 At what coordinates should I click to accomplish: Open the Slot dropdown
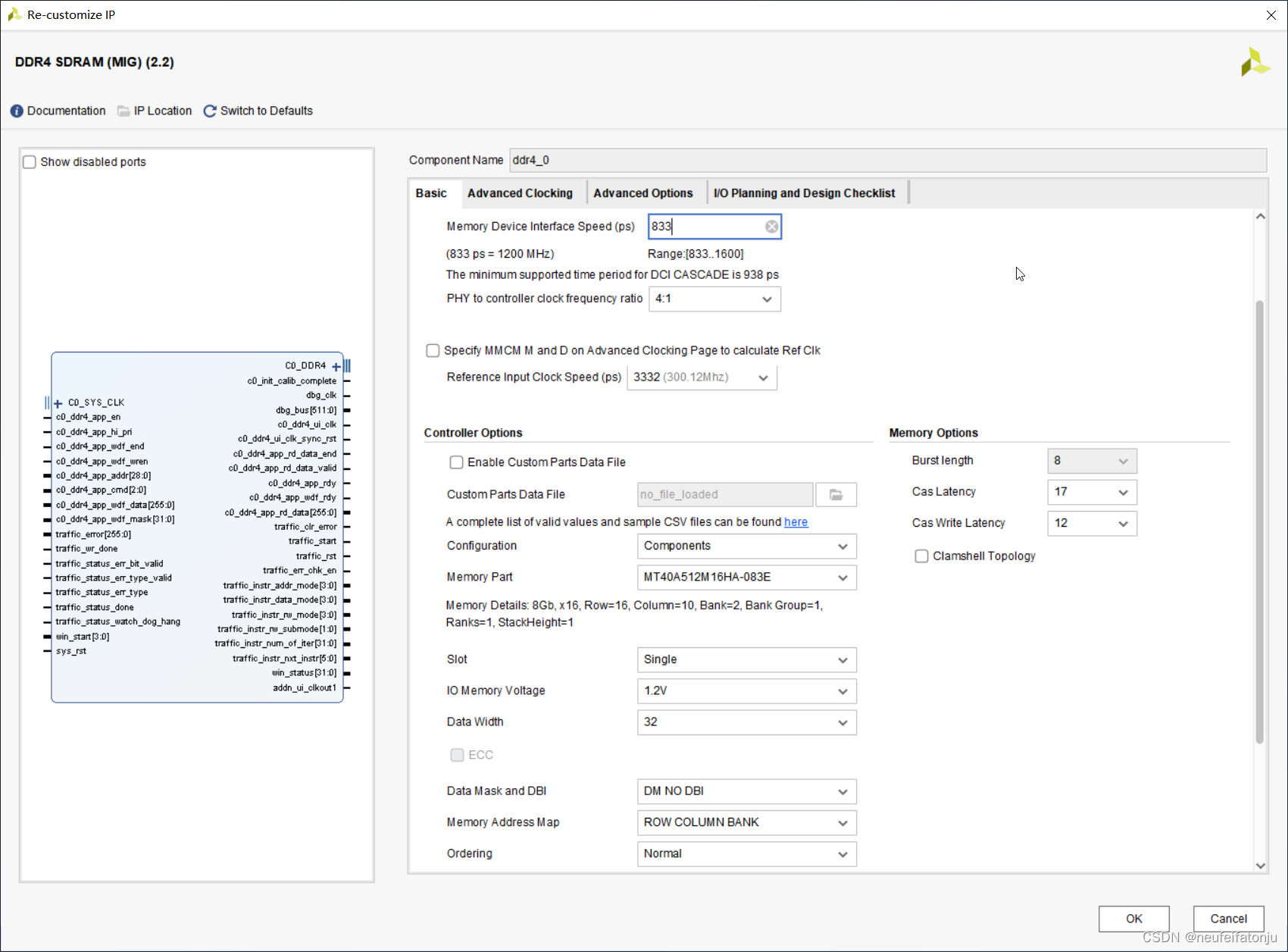746,660
